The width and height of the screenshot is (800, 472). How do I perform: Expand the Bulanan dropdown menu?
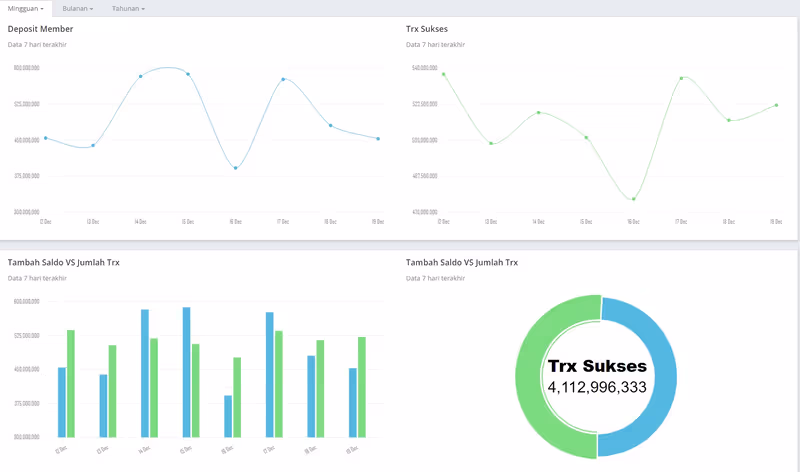(77, 8)
